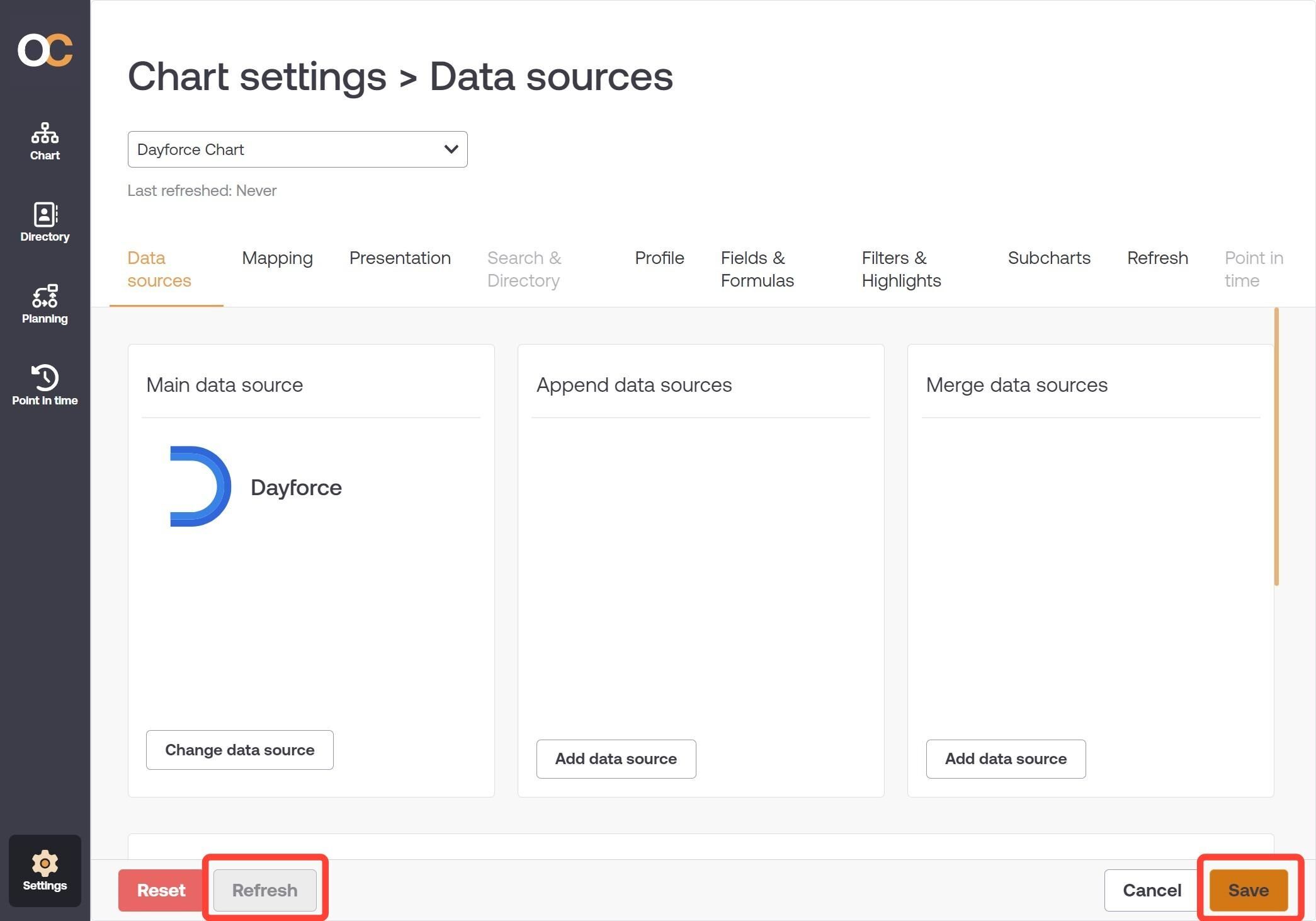Click the Settings gear icon

45,864
